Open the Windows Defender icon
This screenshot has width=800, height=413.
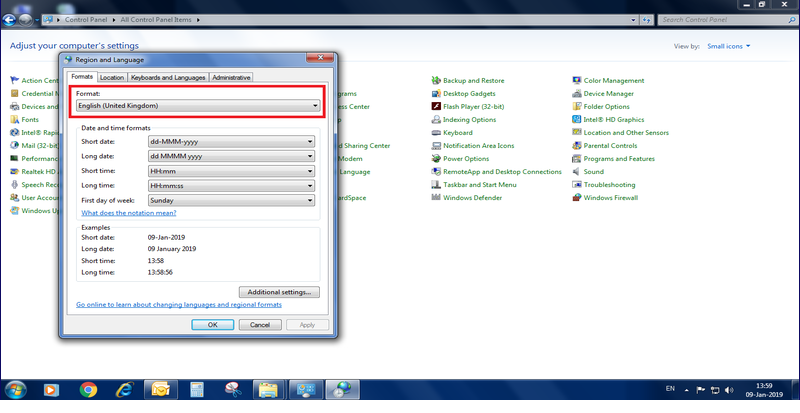[436, 198]
